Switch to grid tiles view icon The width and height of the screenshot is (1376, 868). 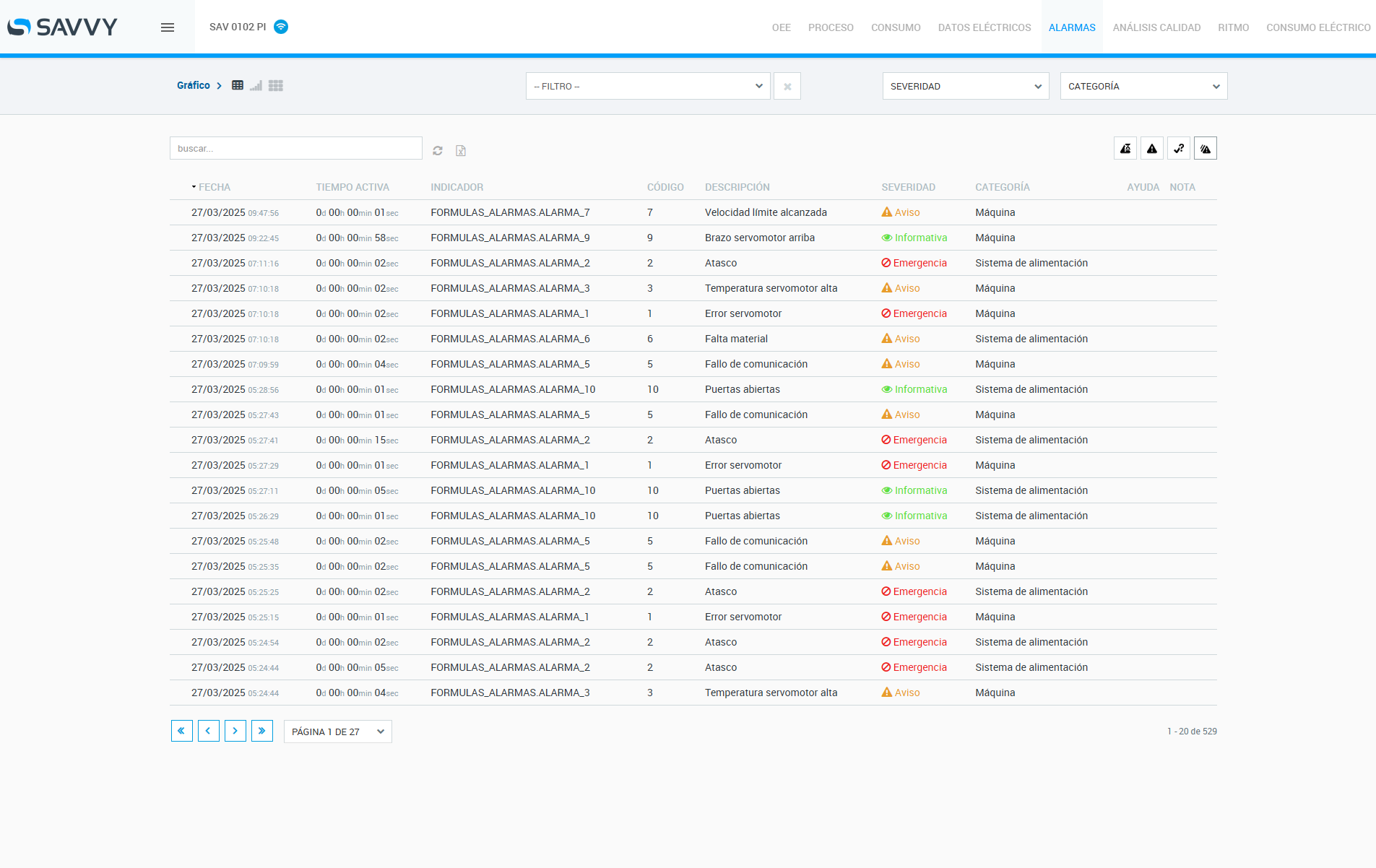point(276,85)
